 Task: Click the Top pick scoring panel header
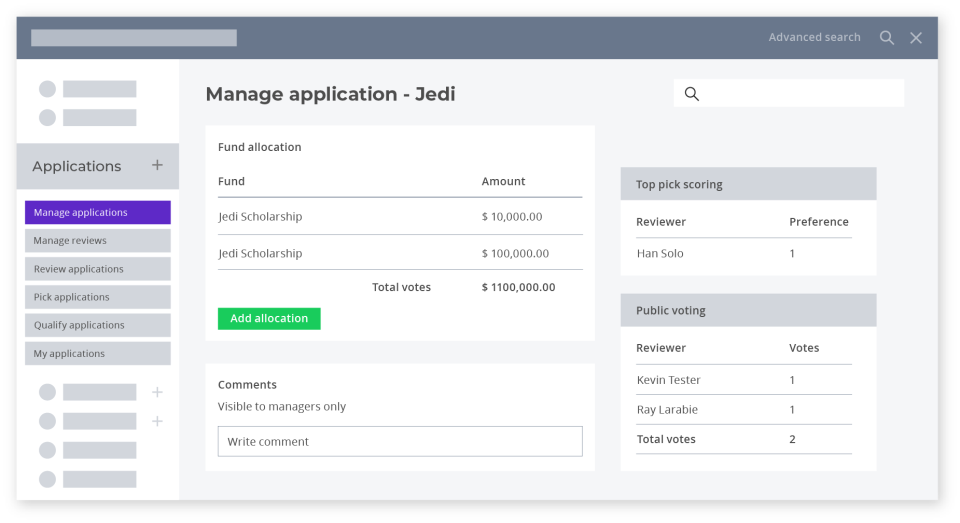(748, 184)
